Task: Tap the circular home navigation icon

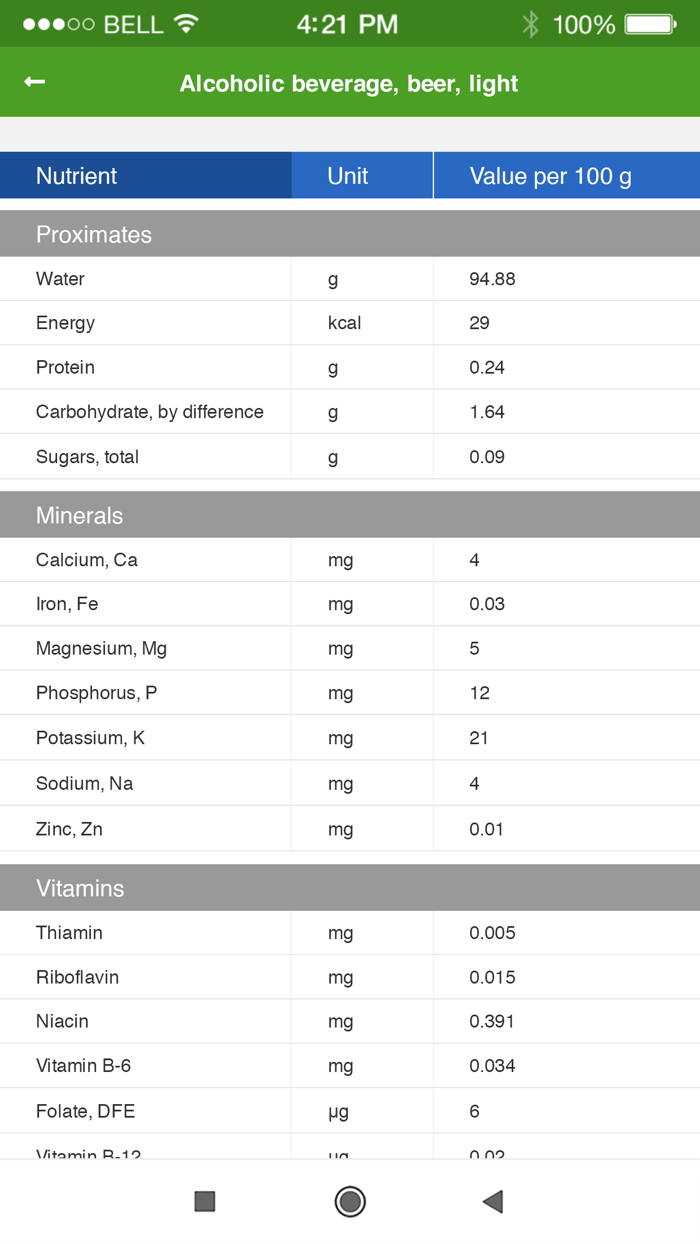Action: point(349,1202)
